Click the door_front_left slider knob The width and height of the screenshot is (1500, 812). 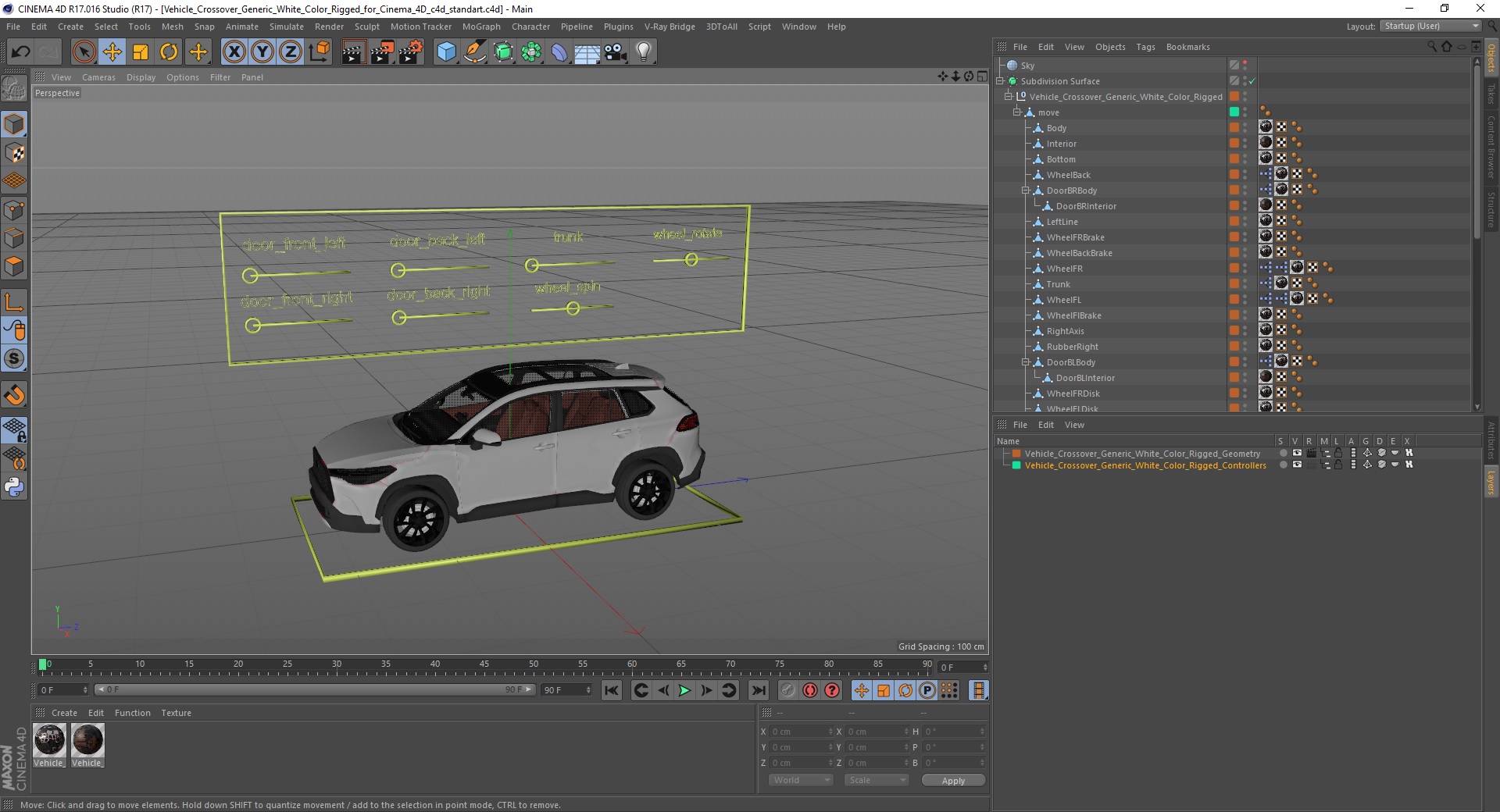pyautogui.click(x=250, y=275)
